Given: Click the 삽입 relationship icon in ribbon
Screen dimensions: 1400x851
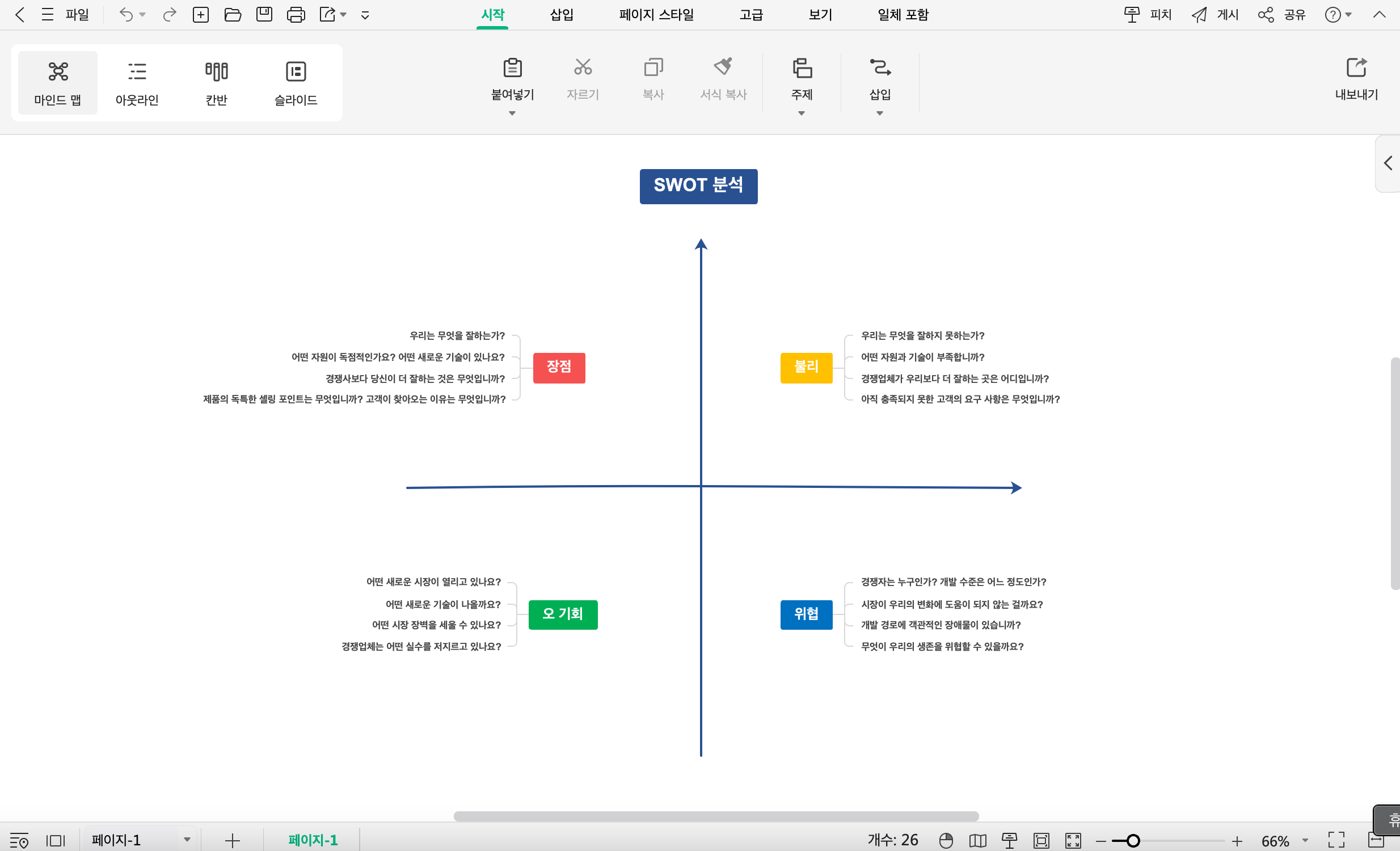Looking at the screenshot, I should pos(880,68).
